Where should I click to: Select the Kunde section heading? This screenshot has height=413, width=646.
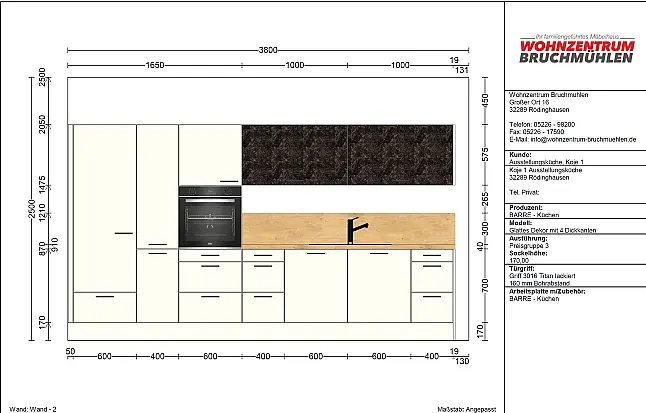(x=521, y=155)
